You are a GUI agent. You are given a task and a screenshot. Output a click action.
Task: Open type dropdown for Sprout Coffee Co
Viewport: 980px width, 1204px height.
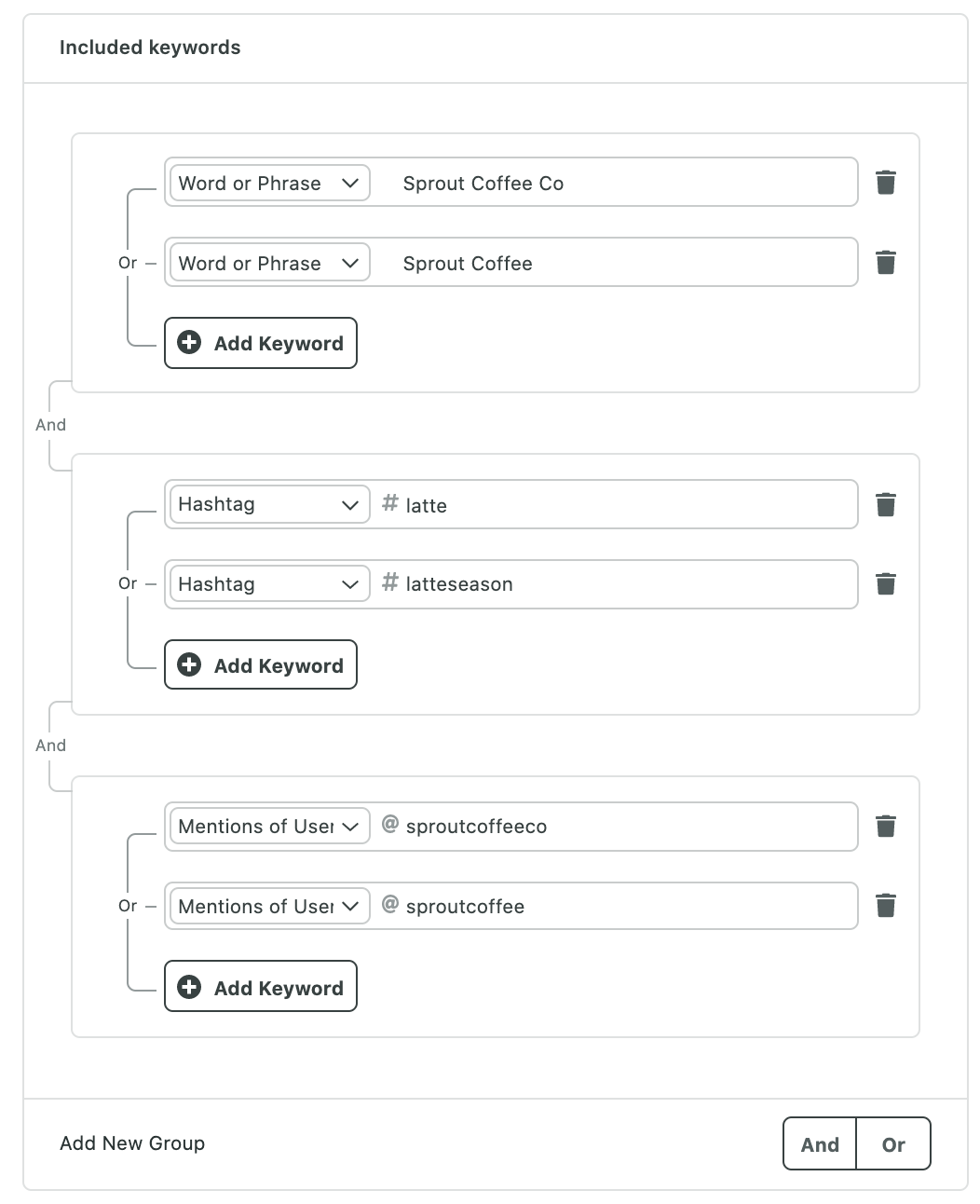click(269, 183)
